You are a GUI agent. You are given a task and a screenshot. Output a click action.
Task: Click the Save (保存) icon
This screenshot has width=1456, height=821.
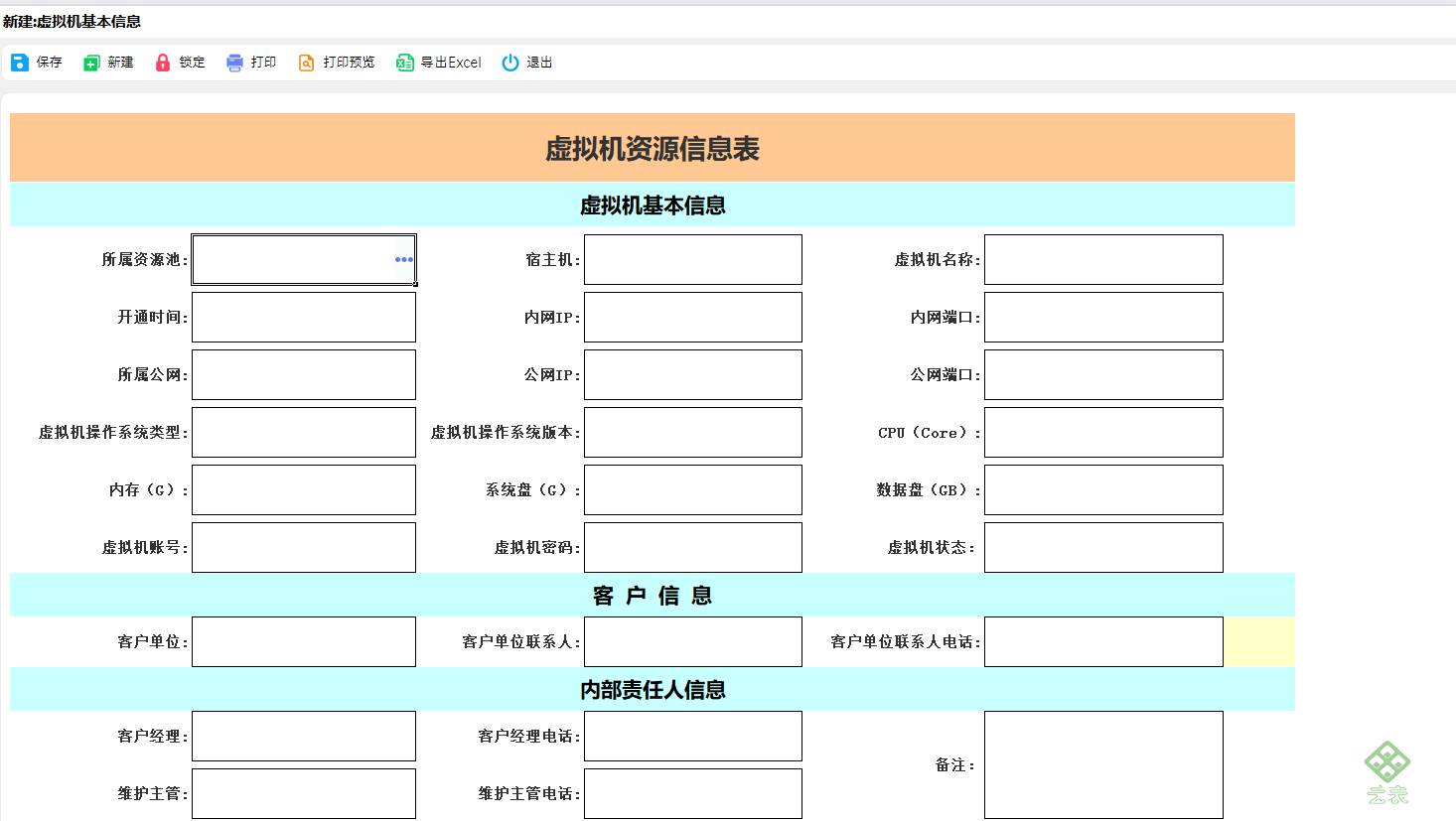coord(20,63)
